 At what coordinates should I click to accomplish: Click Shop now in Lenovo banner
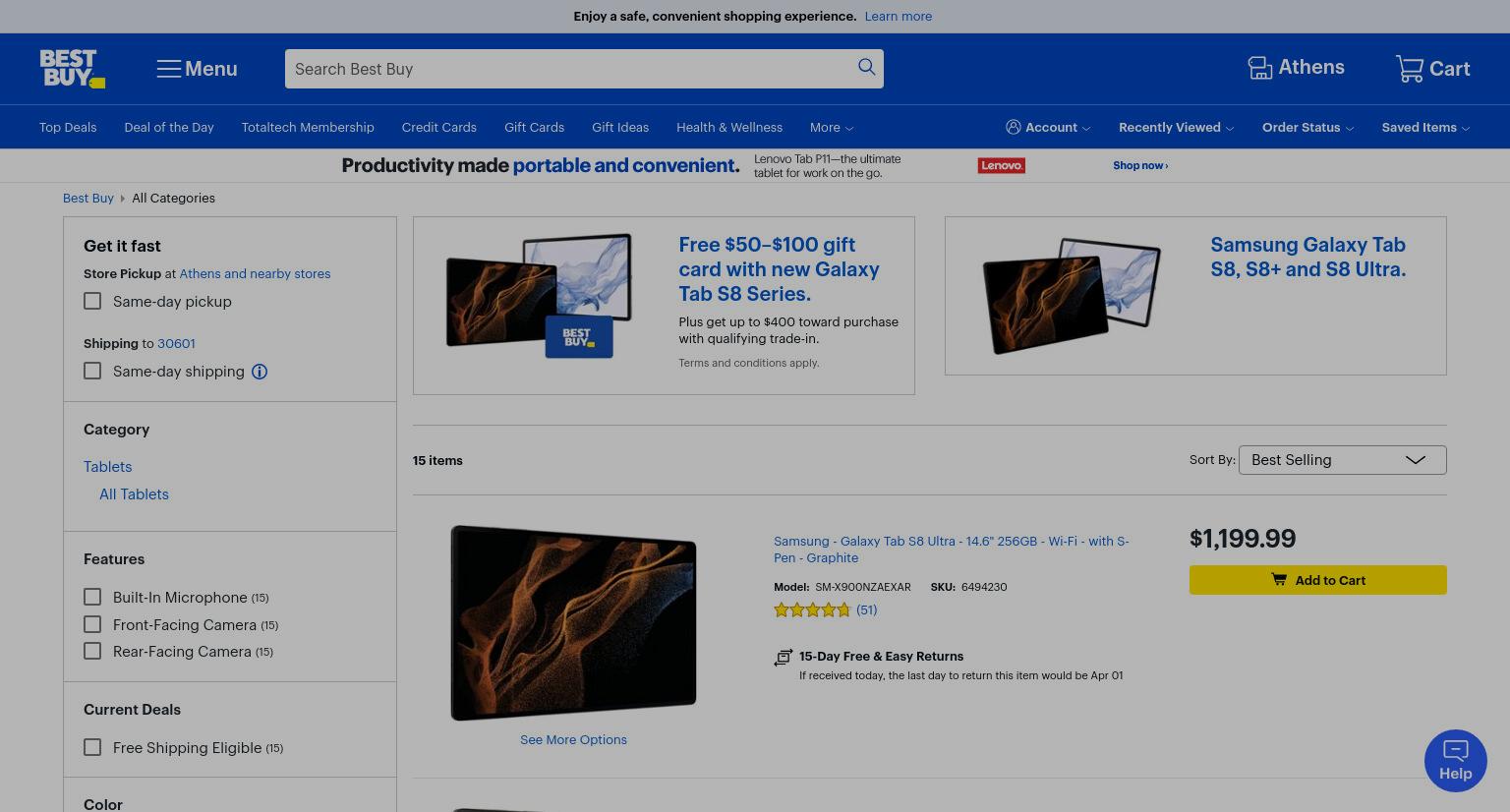[x=1140, y=165]
